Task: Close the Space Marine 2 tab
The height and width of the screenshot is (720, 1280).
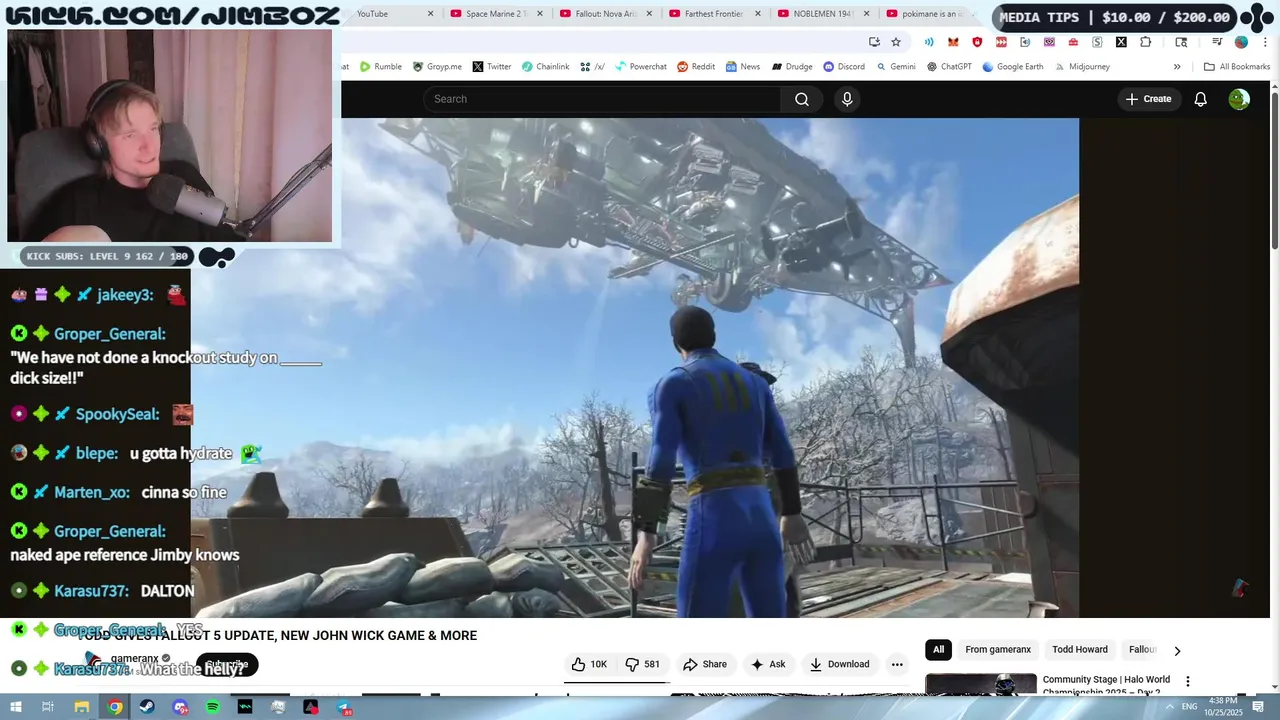Action: point(540,14)
